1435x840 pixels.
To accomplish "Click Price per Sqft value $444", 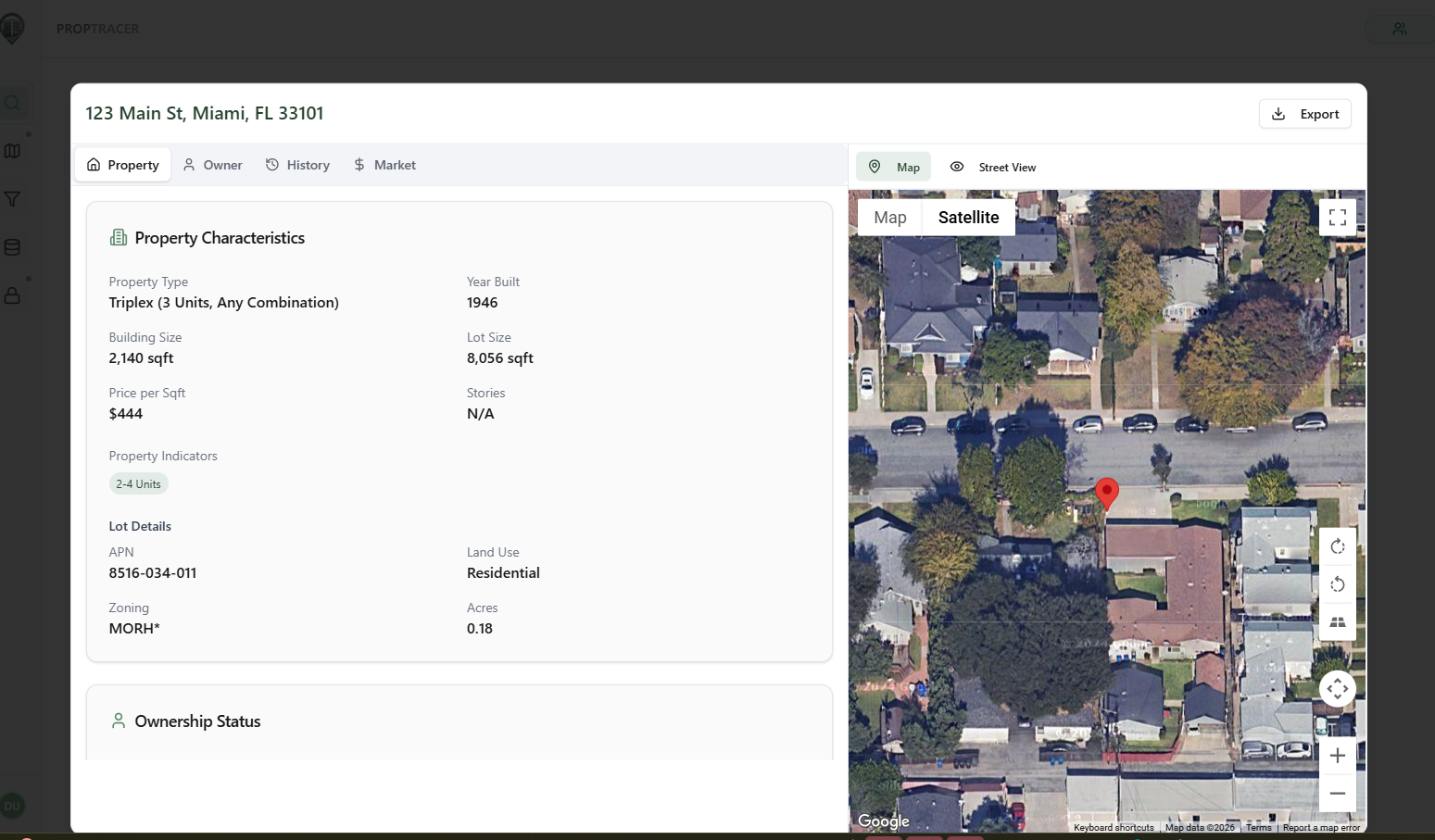I will point(126,414).
